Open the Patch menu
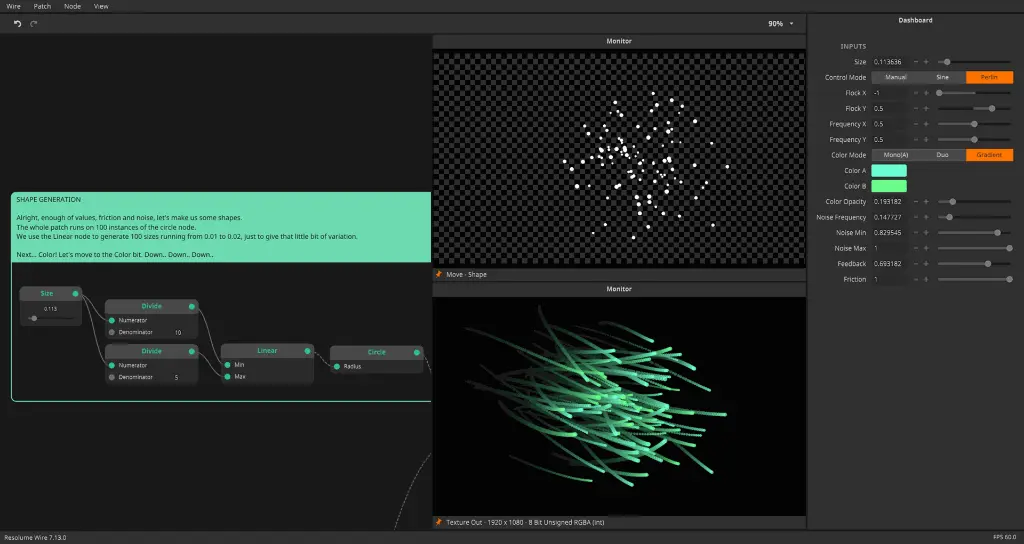 tap(42, 6)
